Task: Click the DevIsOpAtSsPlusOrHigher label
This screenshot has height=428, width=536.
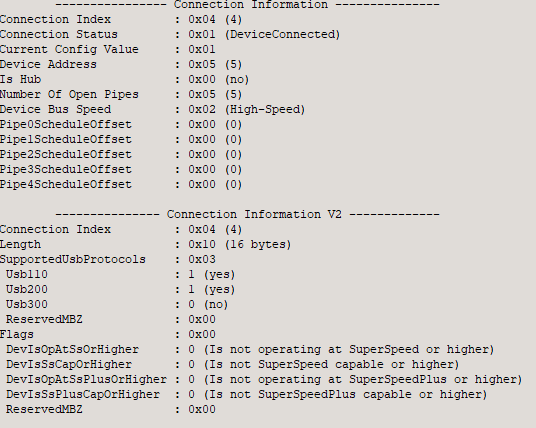Action: [86, 380]
